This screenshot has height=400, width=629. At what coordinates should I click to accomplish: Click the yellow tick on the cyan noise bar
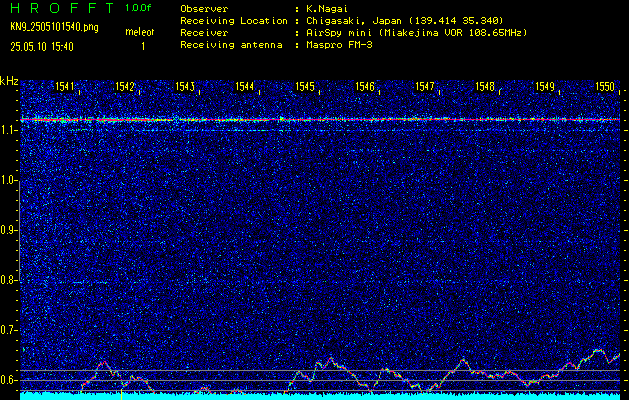click(x=121, y=394)
